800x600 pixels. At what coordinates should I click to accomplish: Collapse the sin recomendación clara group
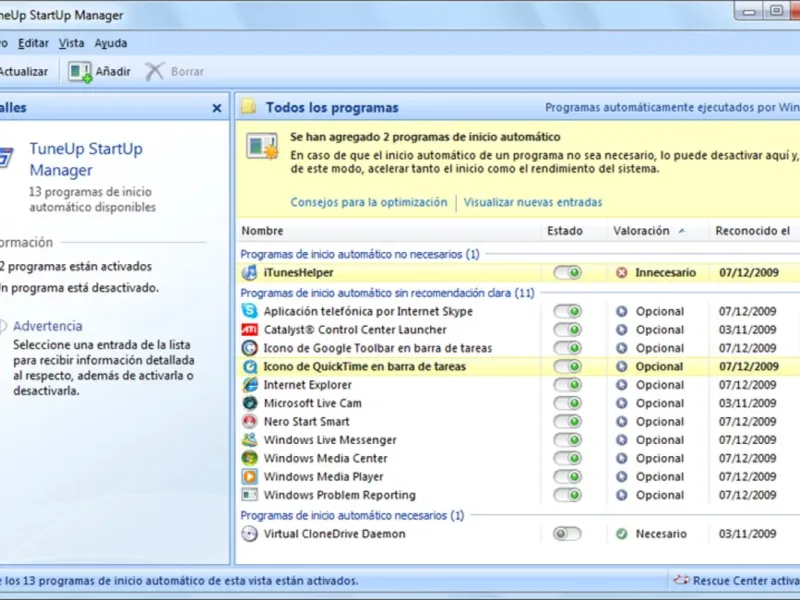click(x=387, y=293)
